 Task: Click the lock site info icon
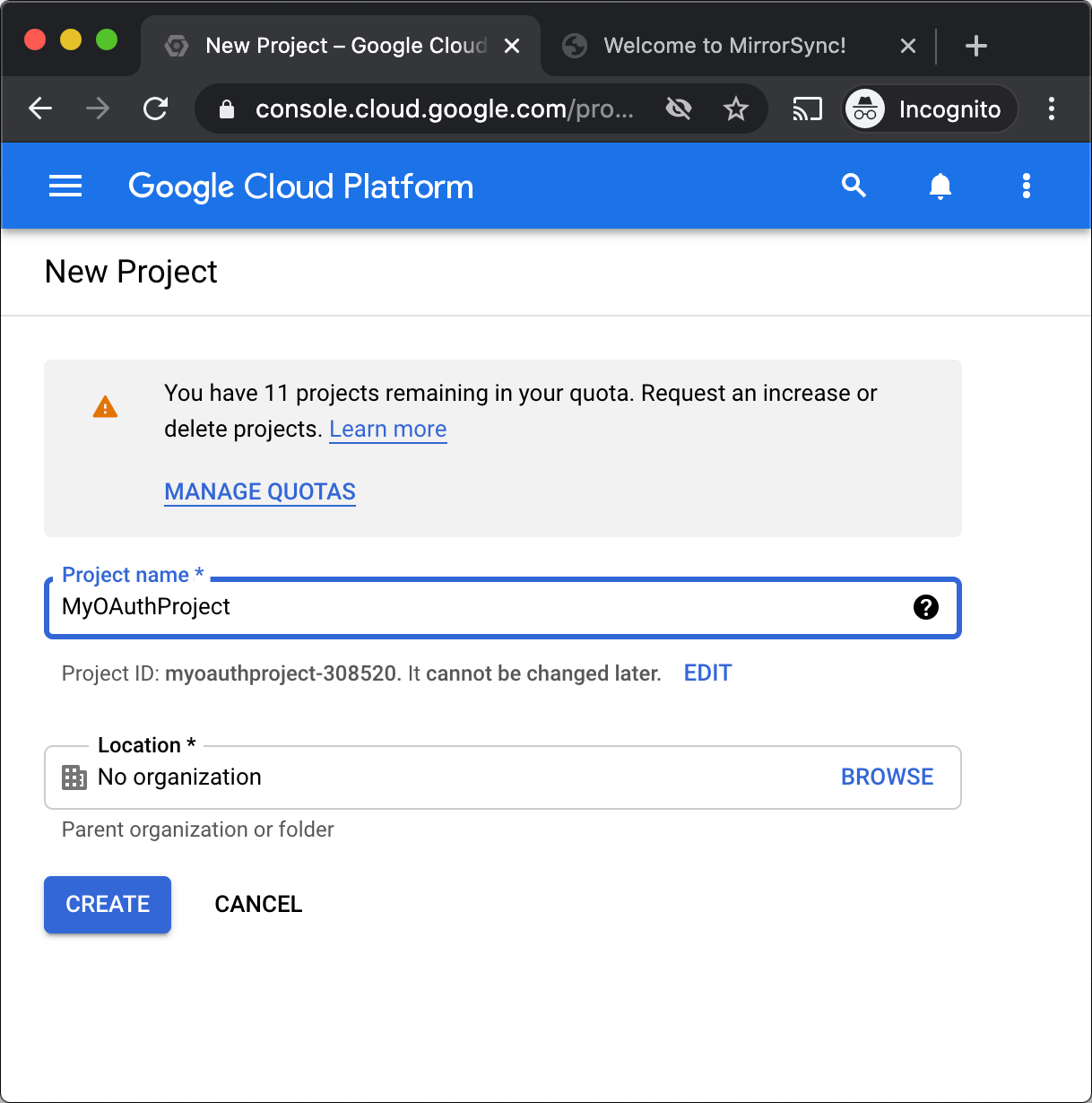pos(227,109)
